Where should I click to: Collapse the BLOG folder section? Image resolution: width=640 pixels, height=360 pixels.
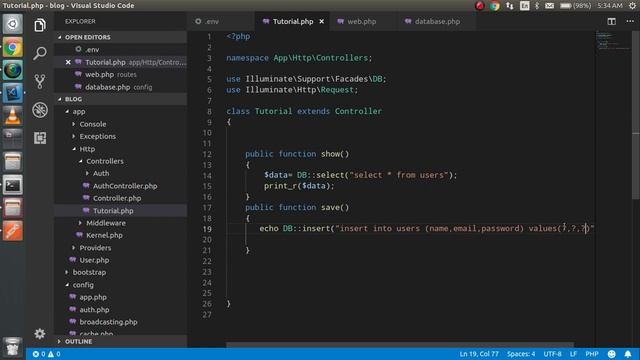click(60, 99)
